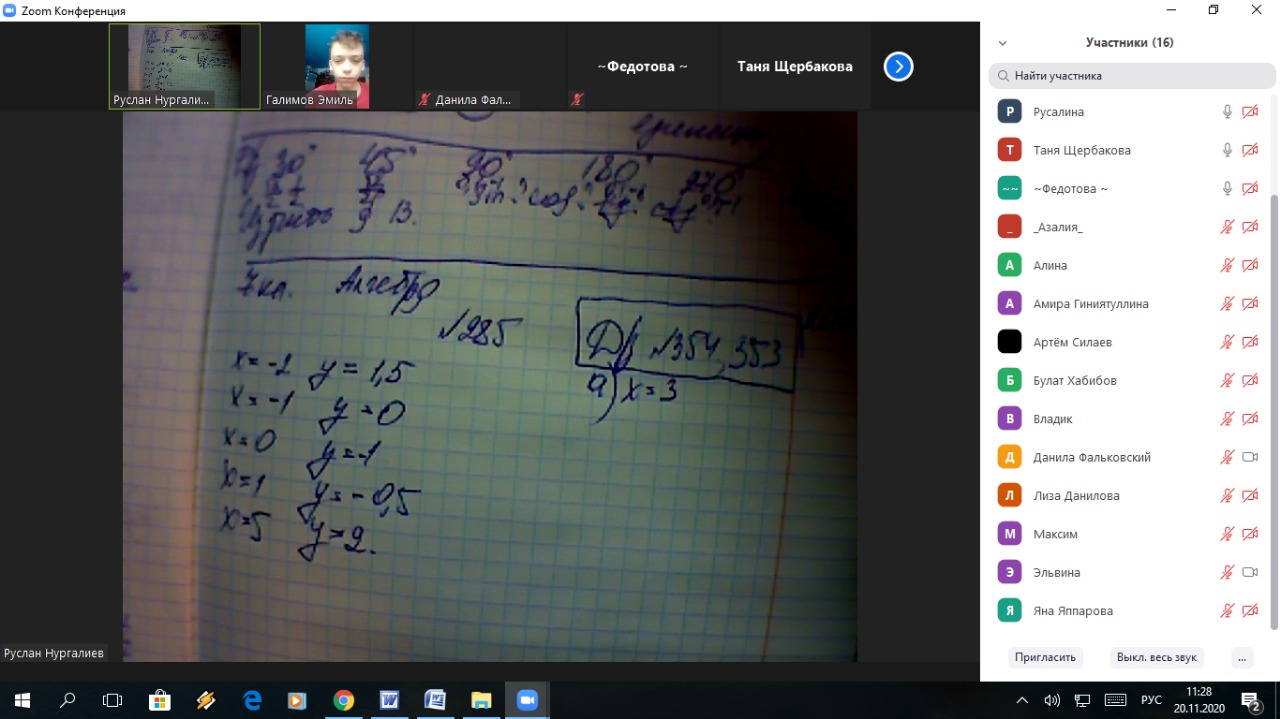
Task: Open Zoom from the Windows taskbar
Action: [527, 700]
